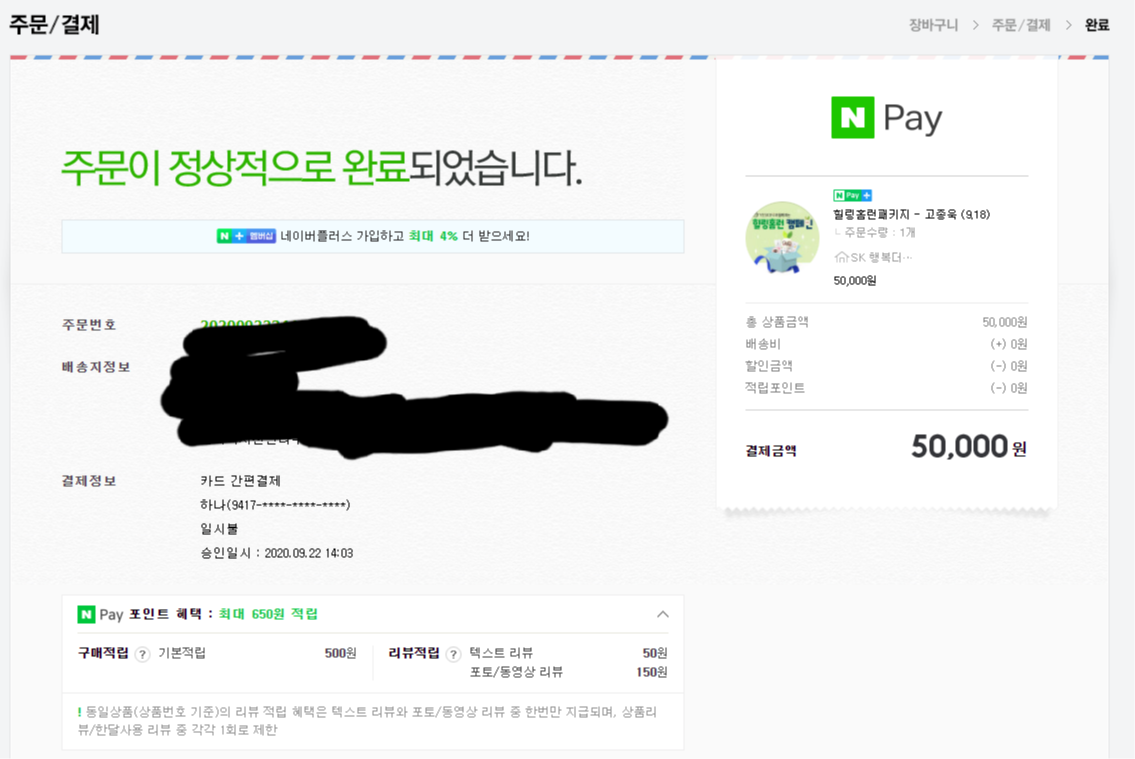Click the 결제정보 label
Viewport: 1135px width, 759px height.
[89, 480]
